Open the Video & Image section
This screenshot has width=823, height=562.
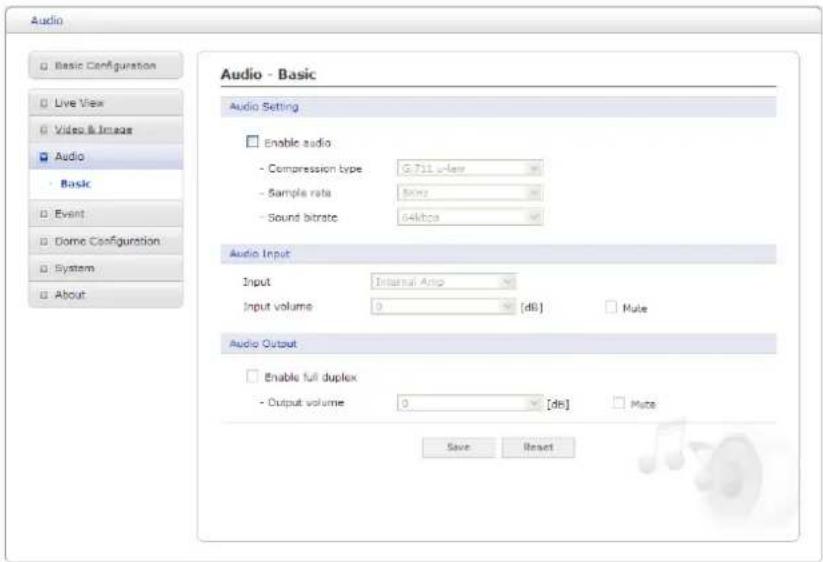(x=105, y=130)
